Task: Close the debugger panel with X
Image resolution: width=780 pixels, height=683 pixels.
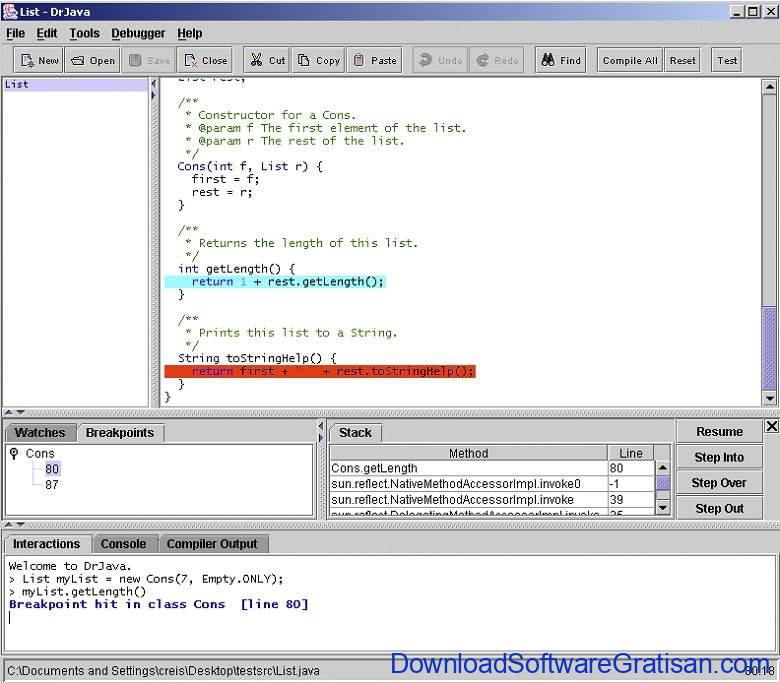Action: (772, 426)
